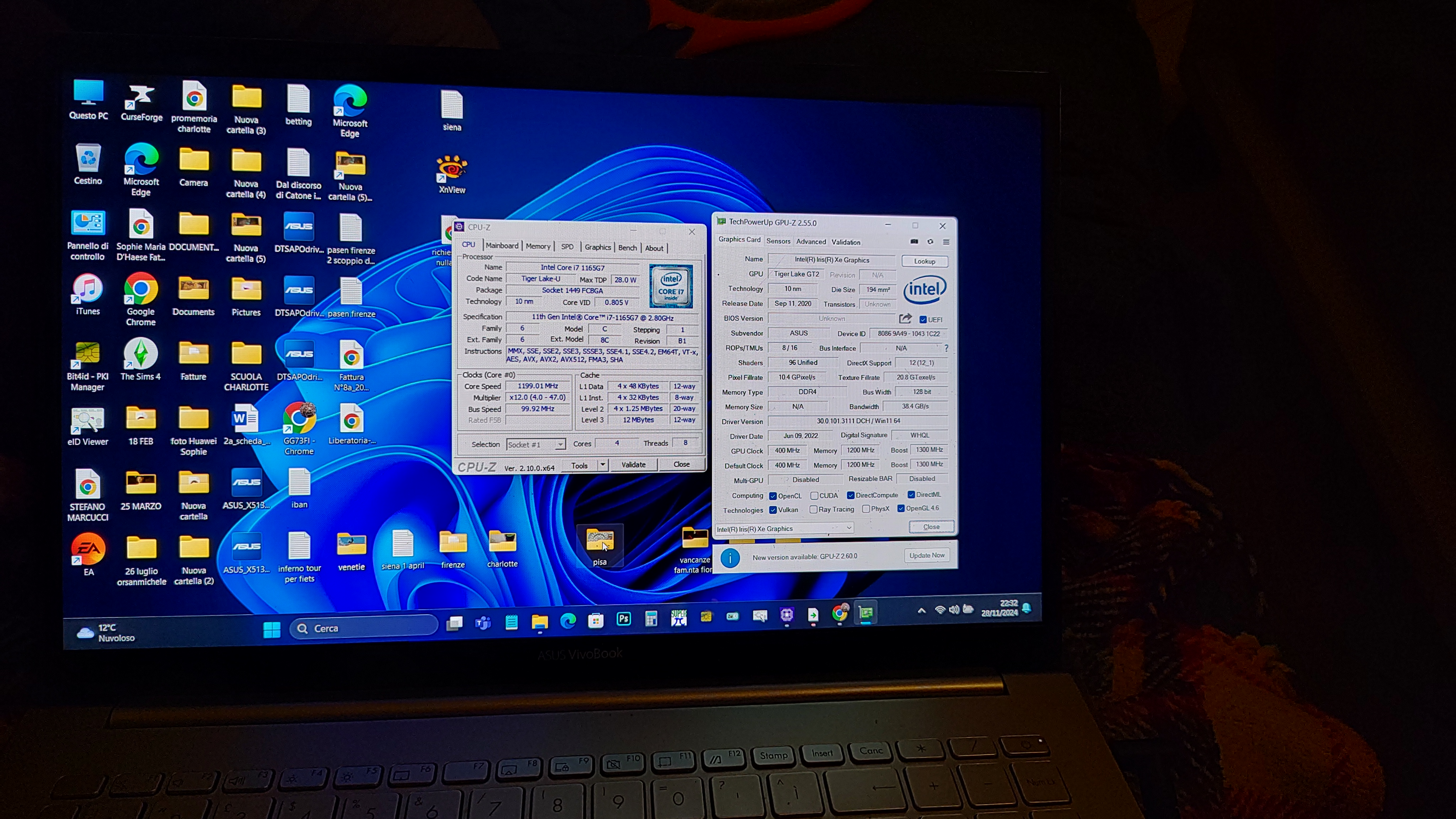Click the Driver Version field in GPU-Z
The width and height of the screenshot is (1456, 819).
click(x=858, y=421)
